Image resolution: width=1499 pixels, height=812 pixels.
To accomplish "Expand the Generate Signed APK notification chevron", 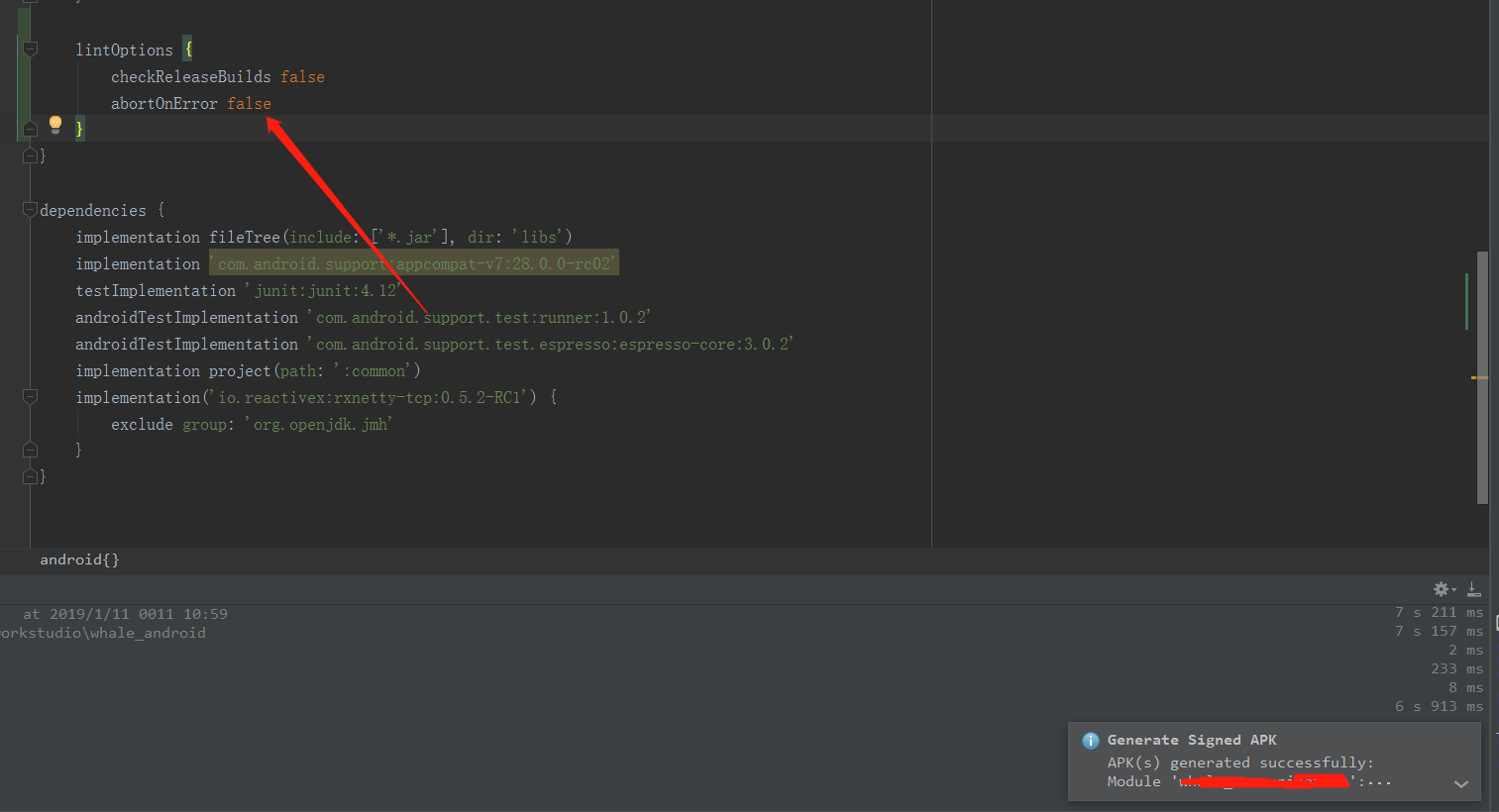I will tap(1461, 783).
